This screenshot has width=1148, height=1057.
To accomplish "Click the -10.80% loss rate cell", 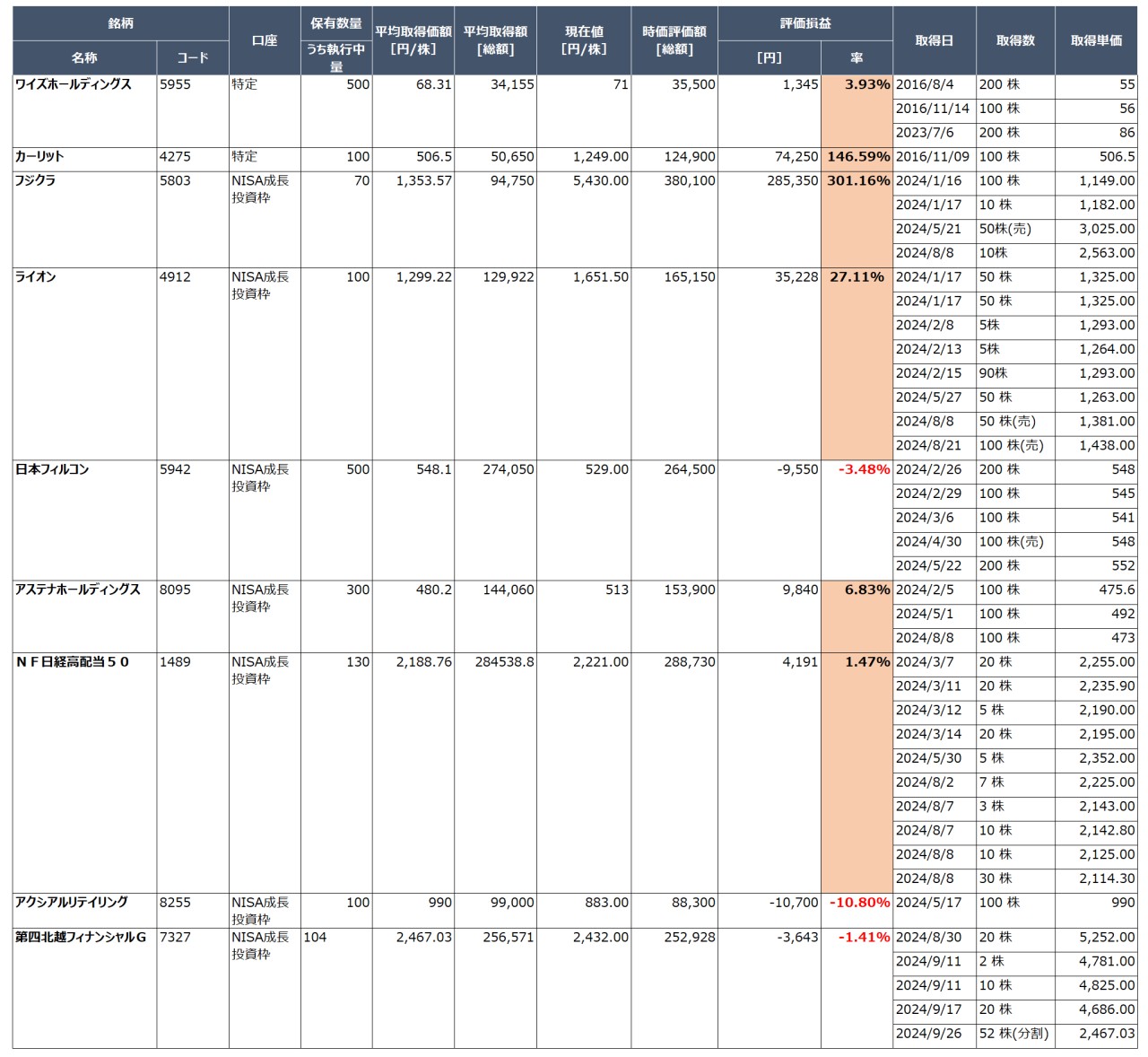I will (x=857, y=903).
